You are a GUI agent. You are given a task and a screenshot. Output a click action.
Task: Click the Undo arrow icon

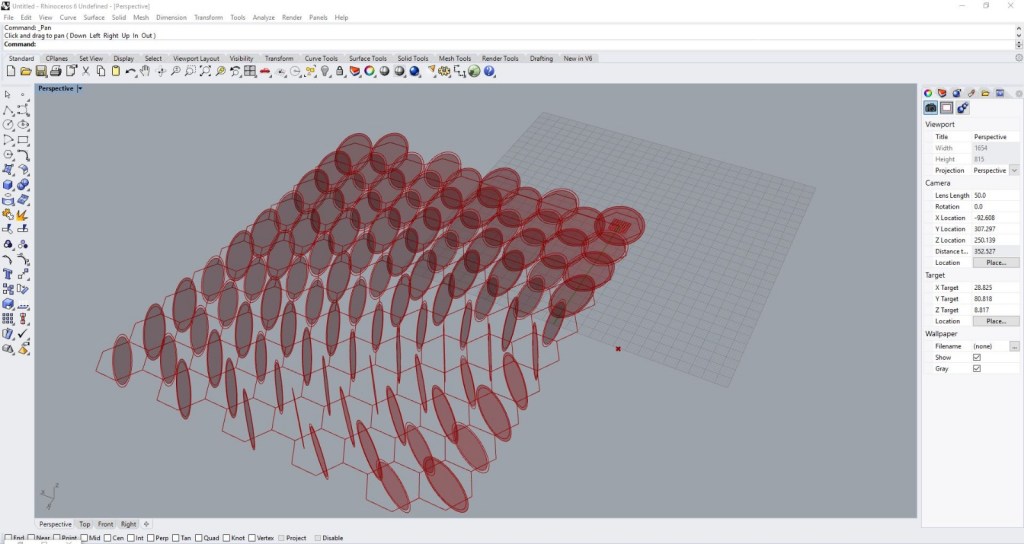[130, 72]
